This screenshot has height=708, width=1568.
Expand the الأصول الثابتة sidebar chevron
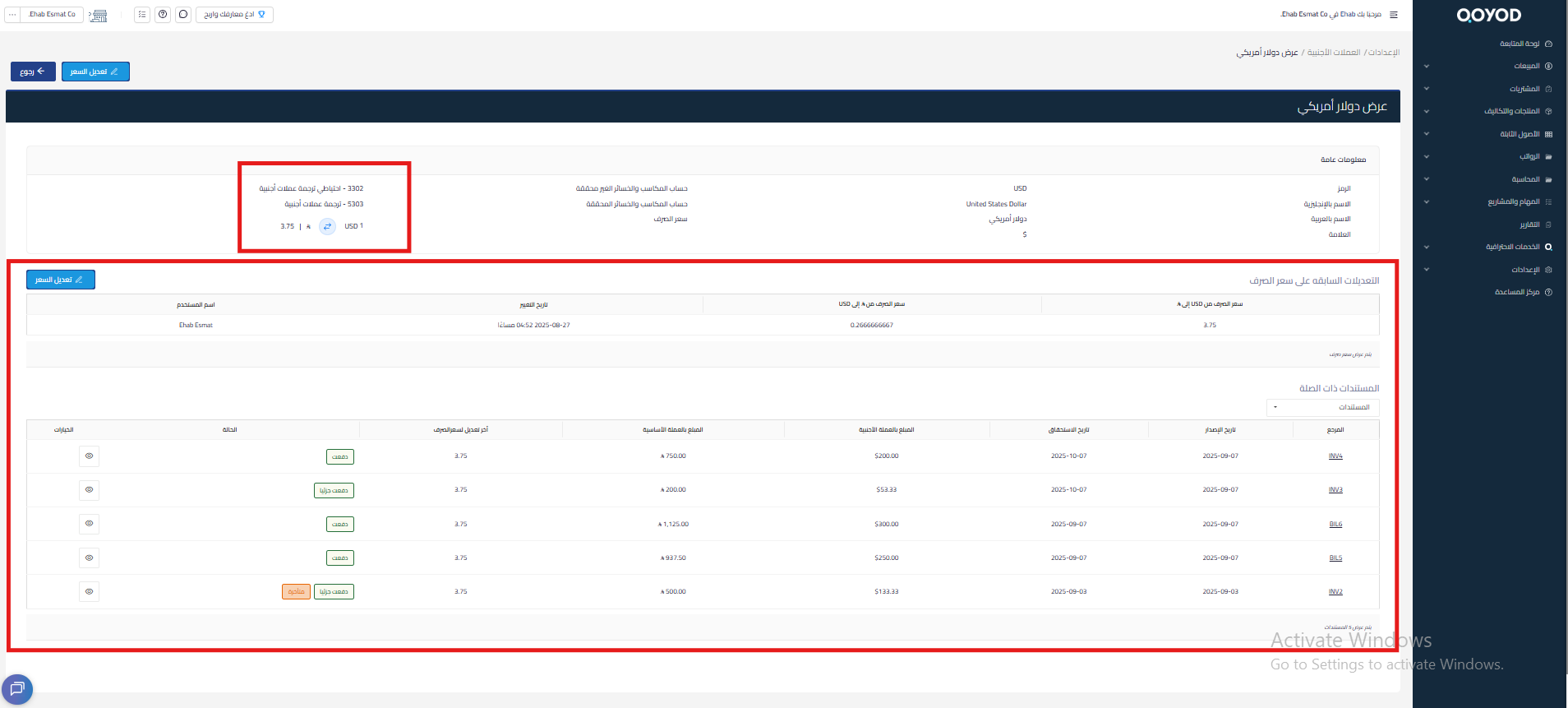point(1426,134)
